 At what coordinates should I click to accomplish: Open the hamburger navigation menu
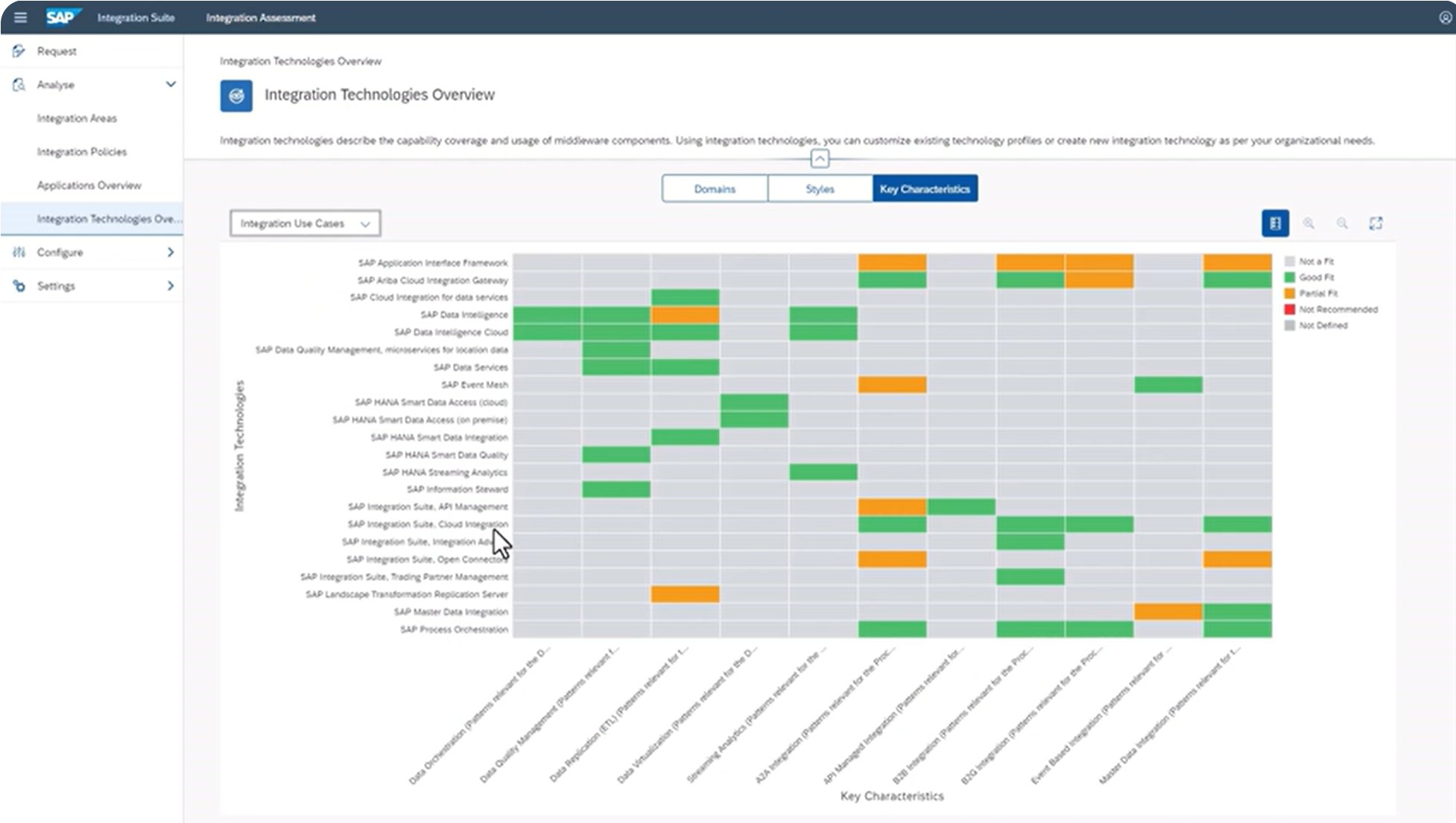[x=21, y=17]
